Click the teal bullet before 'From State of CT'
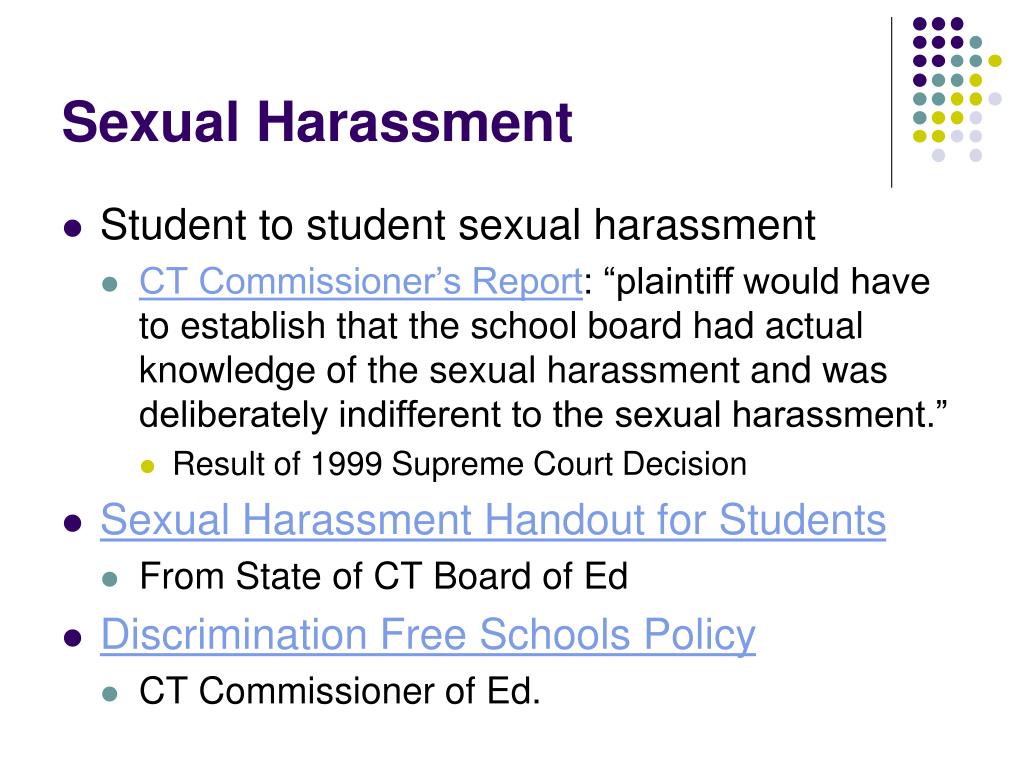 click(110, 579)
